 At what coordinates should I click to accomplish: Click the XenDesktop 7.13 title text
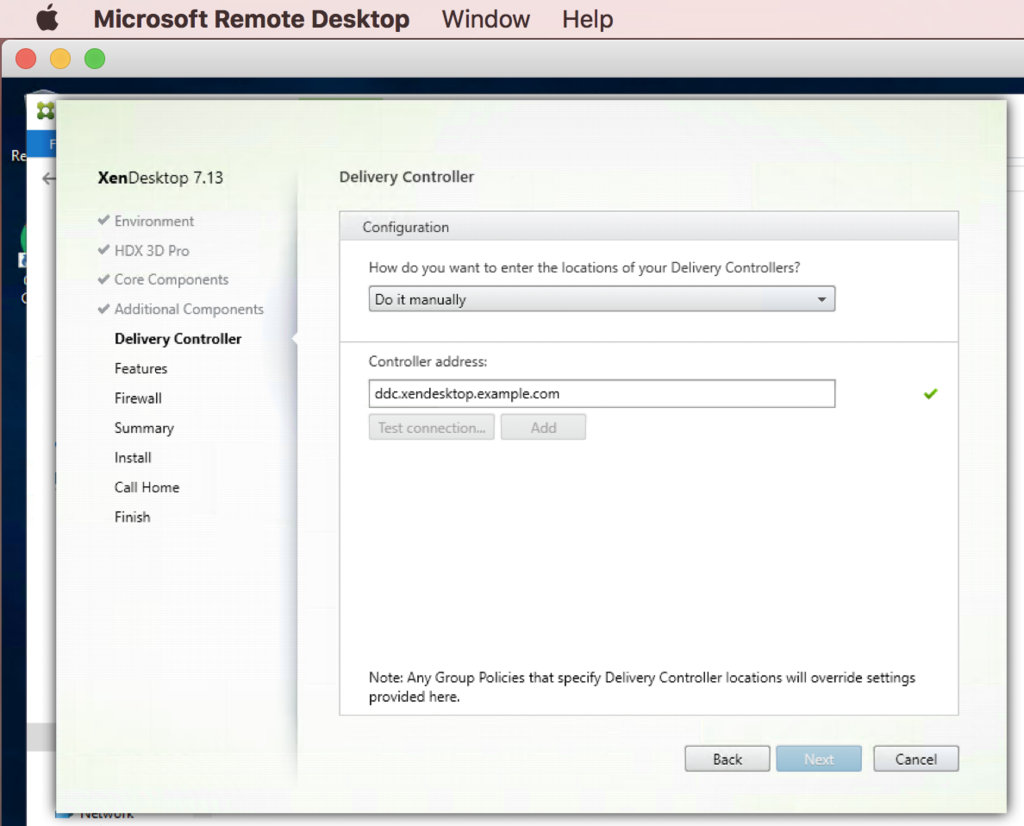coord(160,178)
